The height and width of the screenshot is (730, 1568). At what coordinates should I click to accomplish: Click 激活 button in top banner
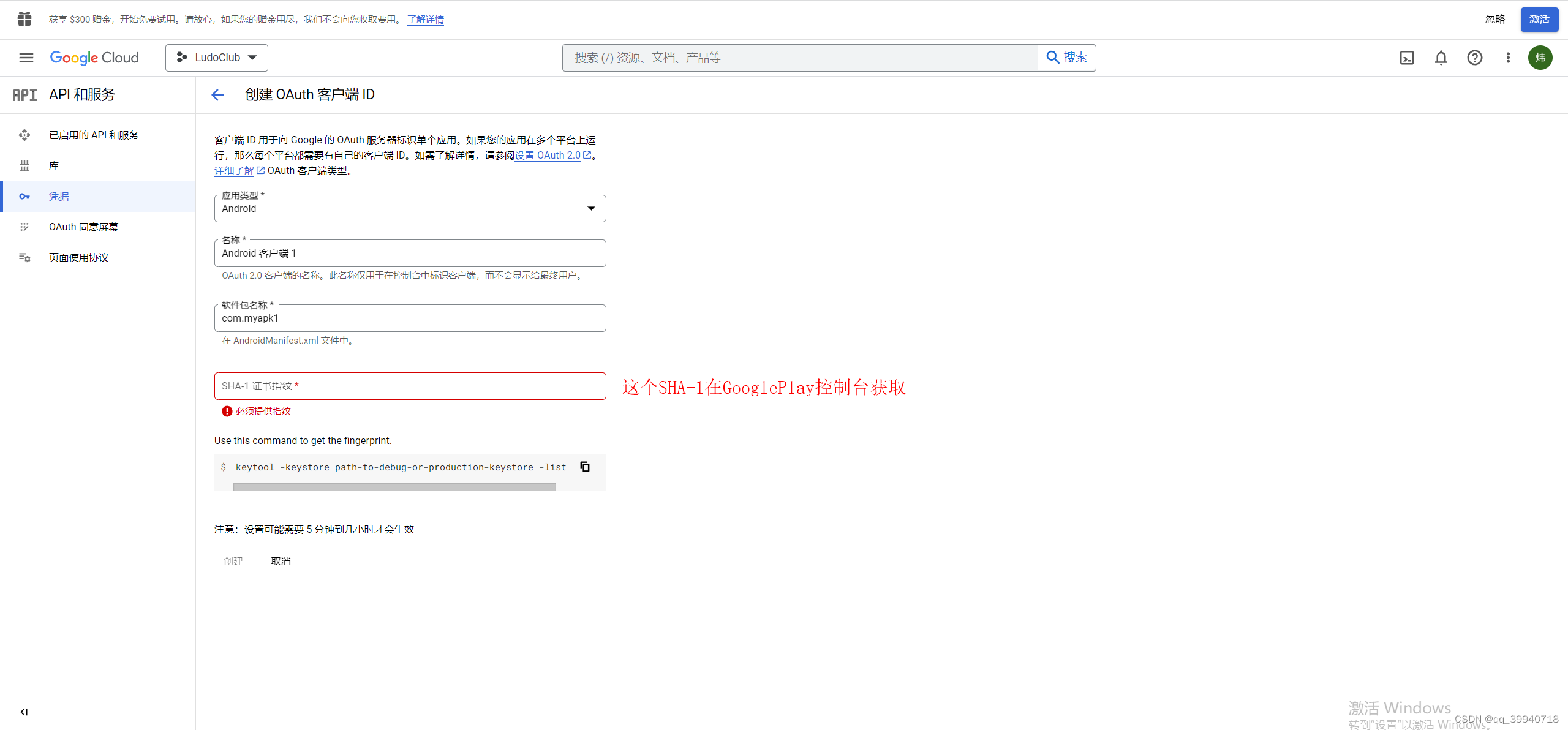point(1539,20)
